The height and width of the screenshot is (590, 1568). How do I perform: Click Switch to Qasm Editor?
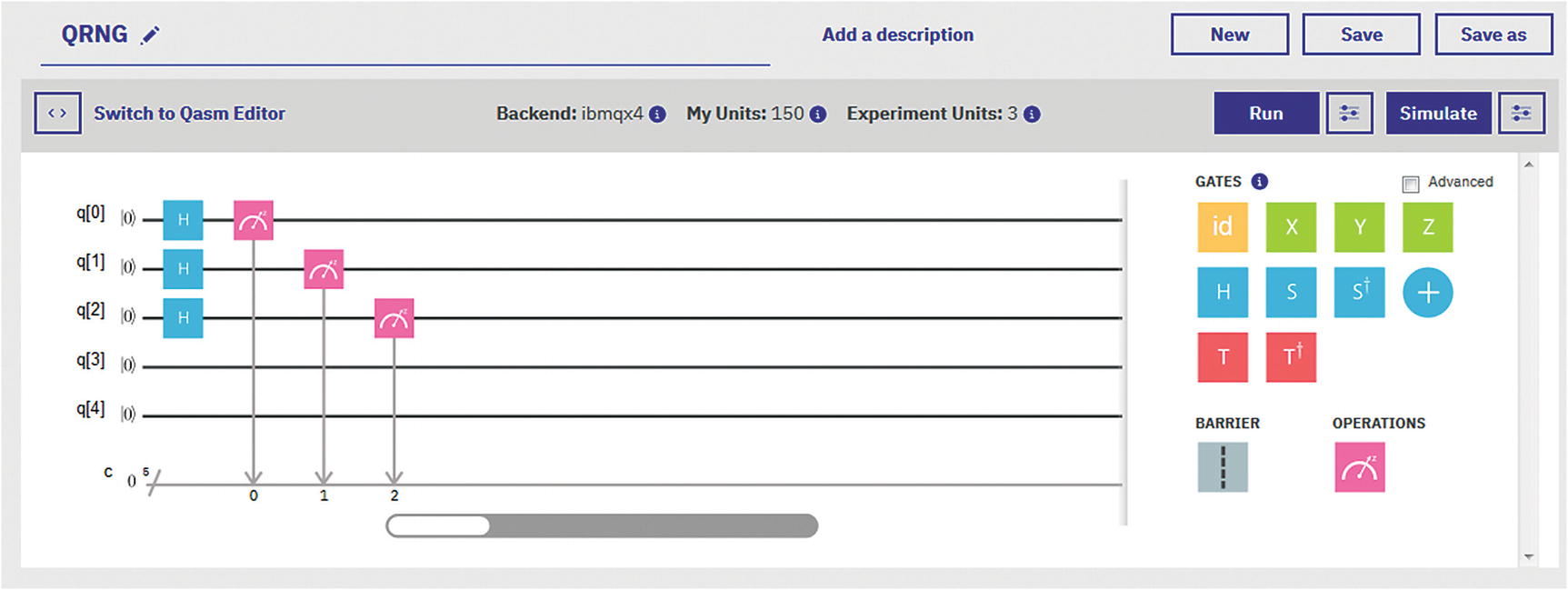click(x=189, y=114)
